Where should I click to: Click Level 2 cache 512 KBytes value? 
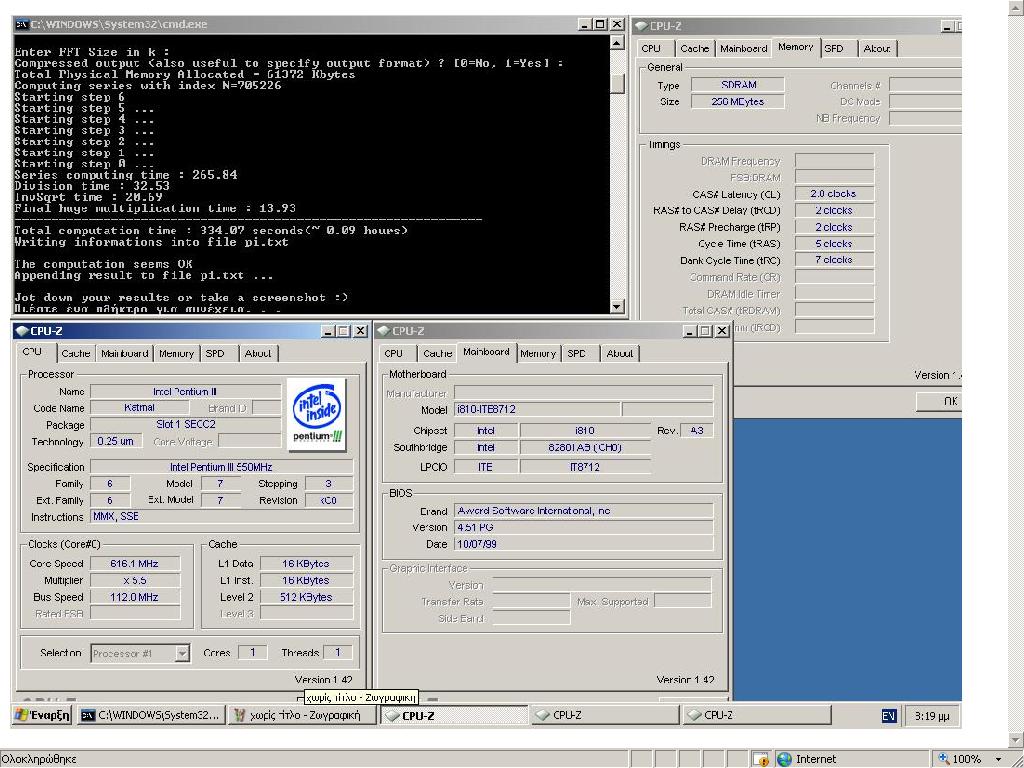point(306,597)
